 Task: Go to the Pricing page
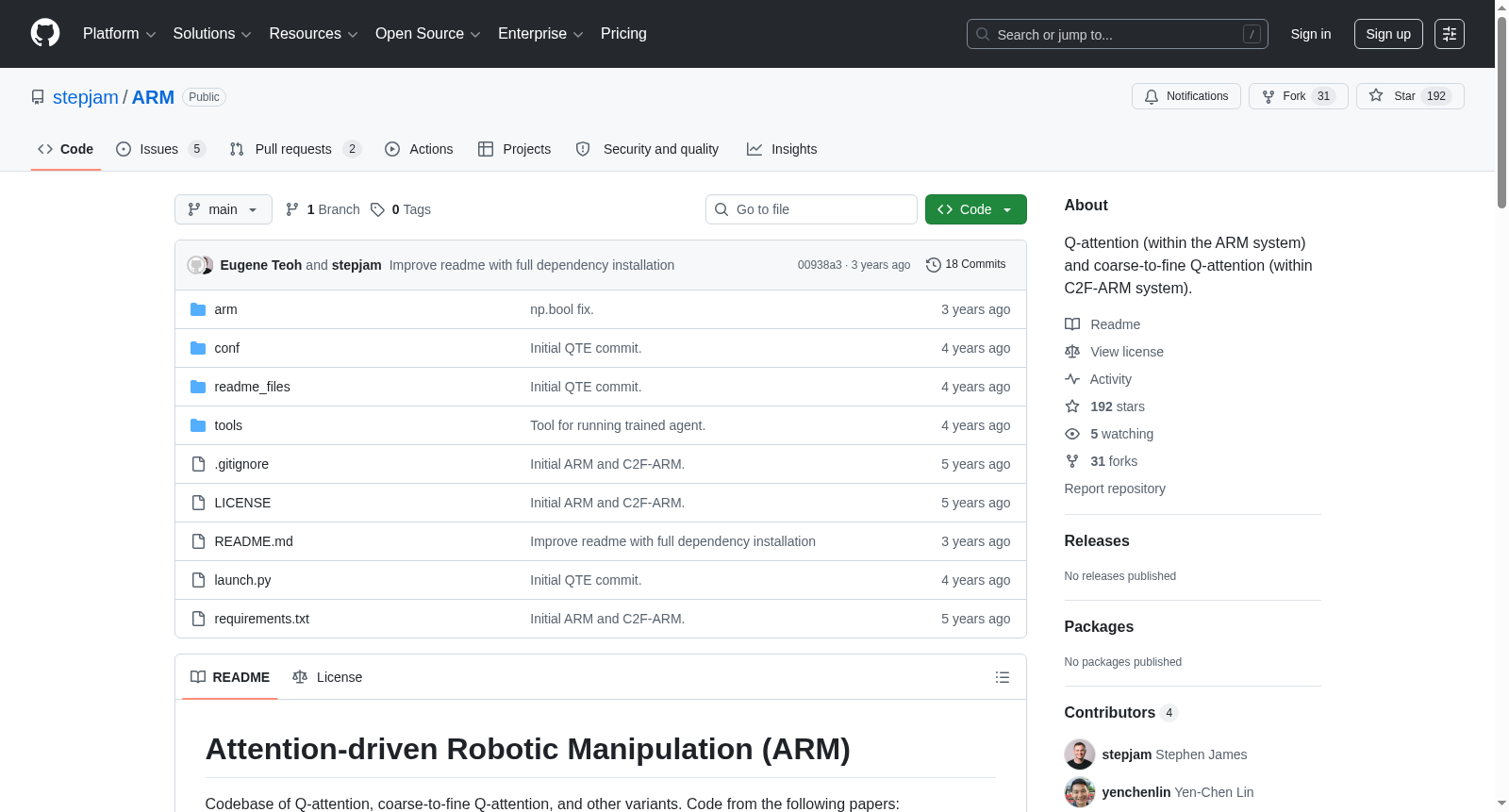623,34
